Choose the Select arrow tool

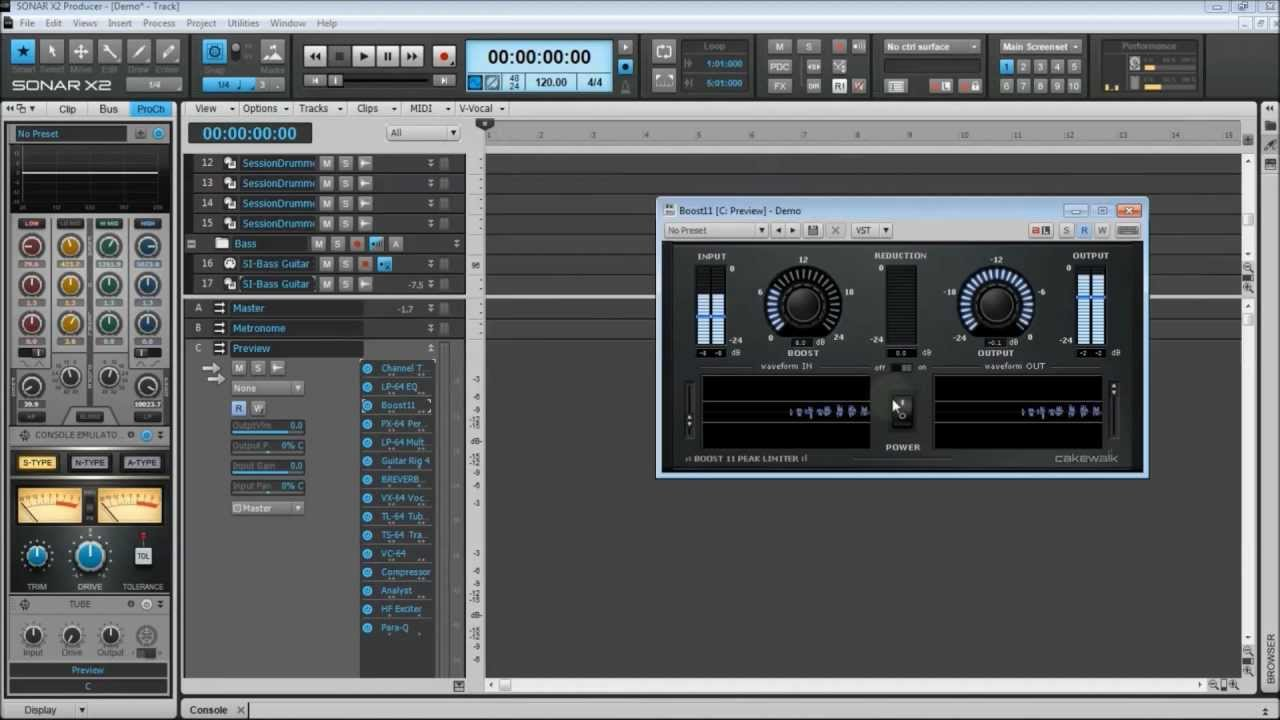click(x=52, y=52)
